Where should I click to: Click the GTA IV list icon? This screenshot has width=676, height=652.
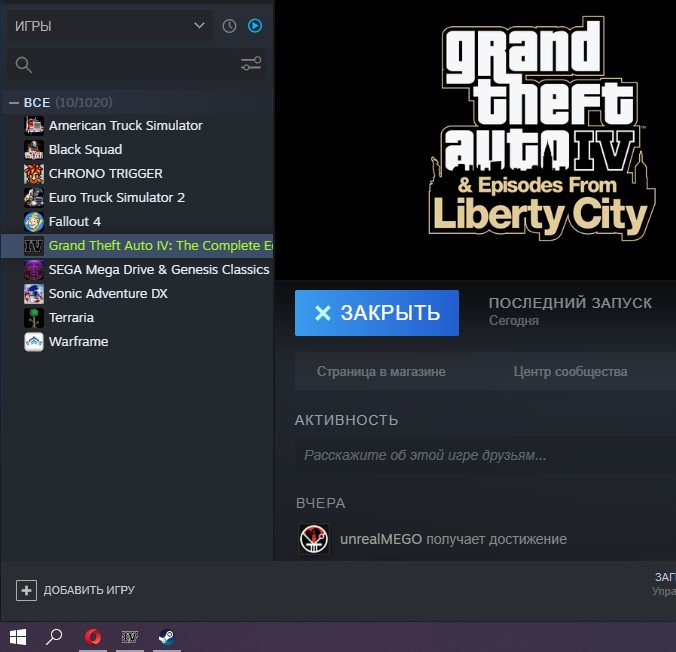(x=34, y=245)
